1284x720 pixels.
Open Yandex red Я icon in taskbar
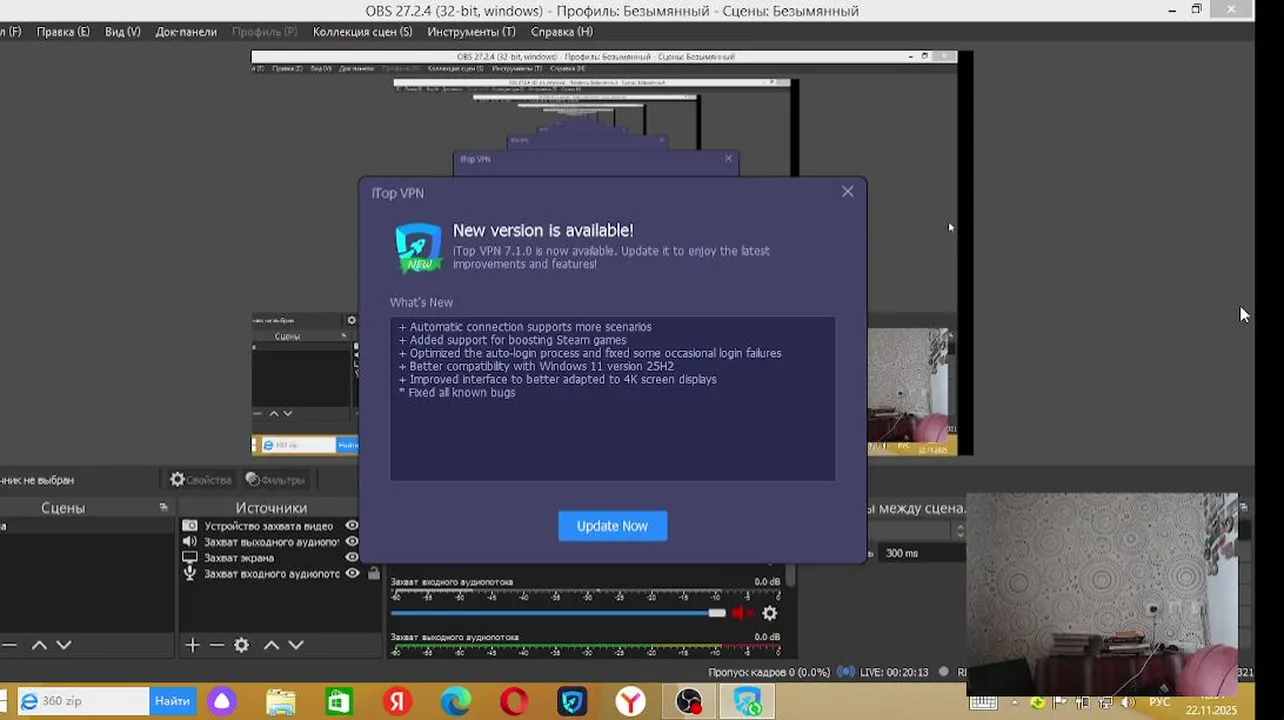pos(397,702)
